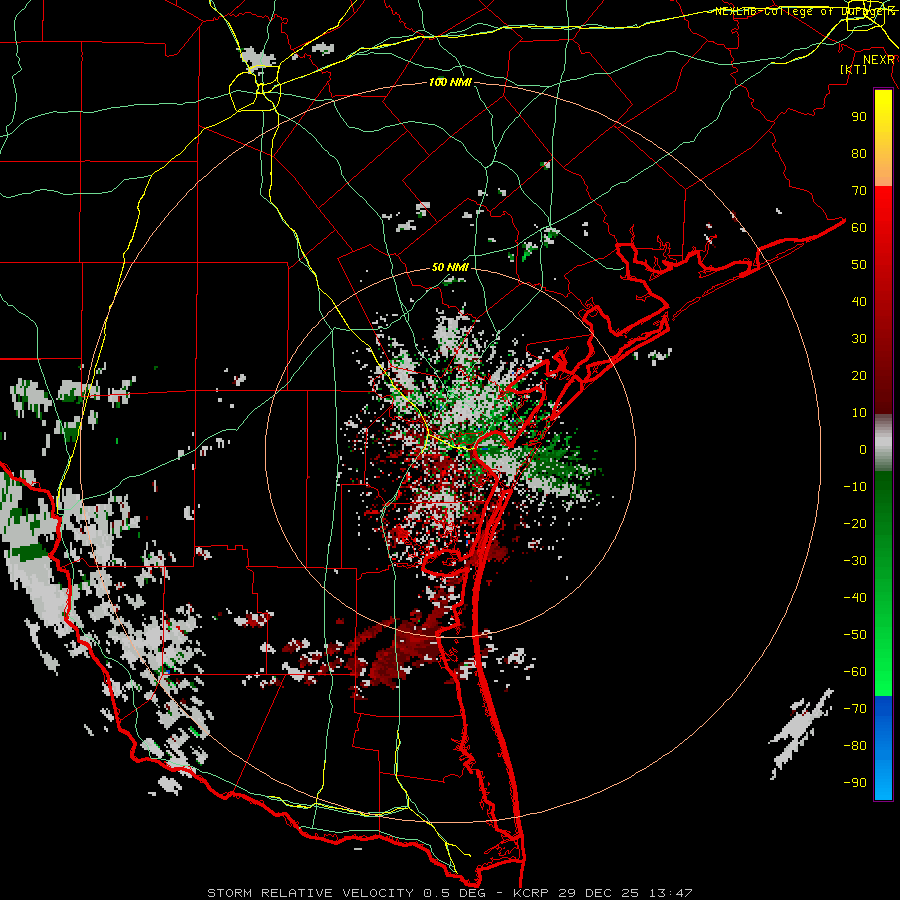Image resolution: width=900 pixels, height=900 pixels.
Task: Pick the blue band of the color bar
Action: tap(883, 747)
